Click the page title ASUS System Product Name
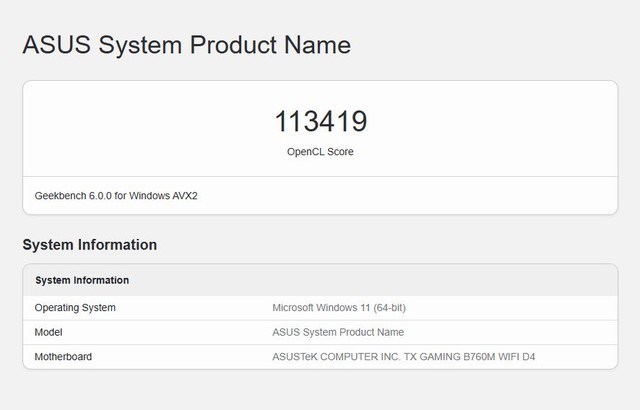This screenshot has width=640, height=410. [x=186, y=45]
